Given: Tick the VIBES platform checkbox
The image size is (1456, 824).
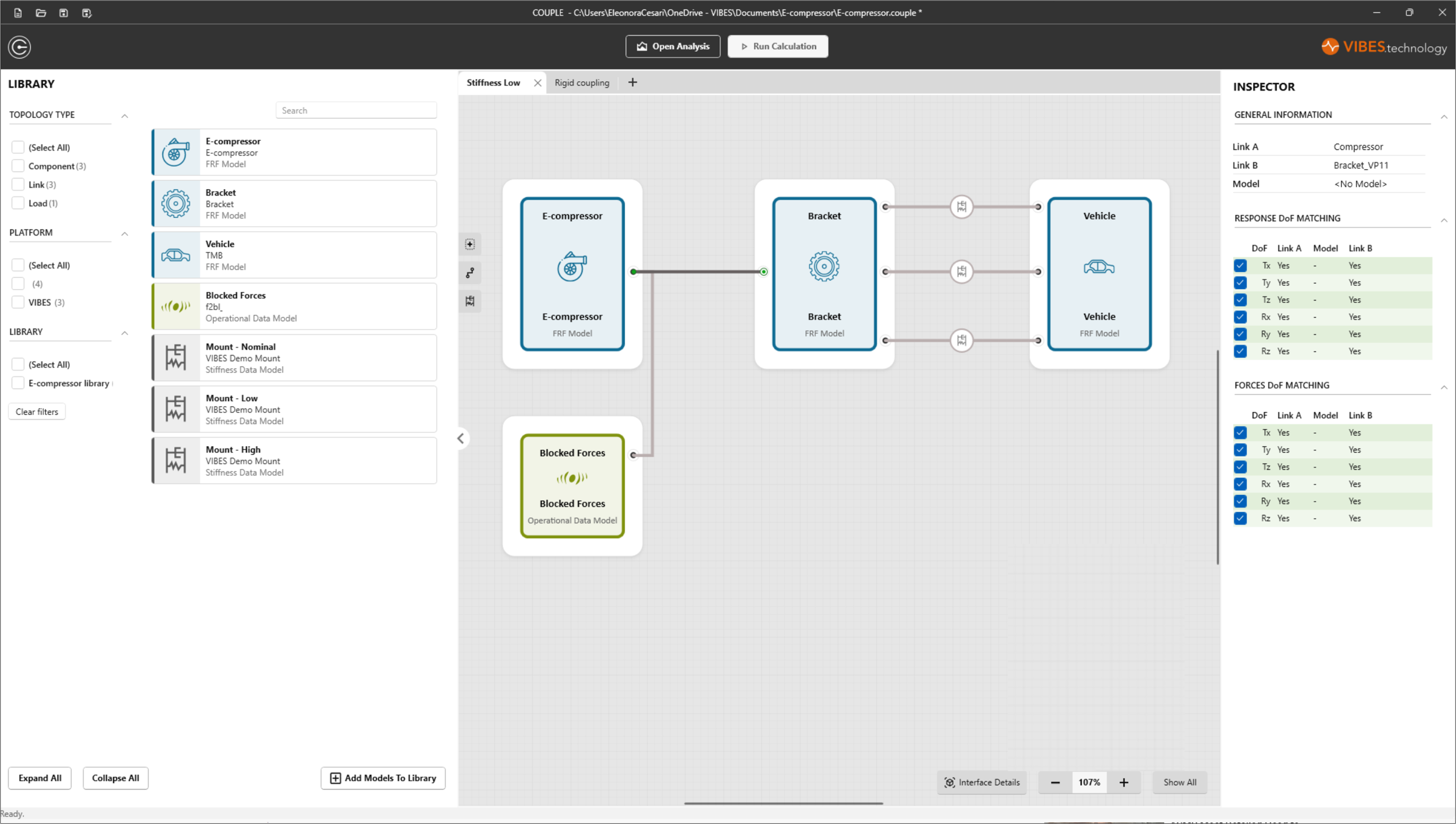Looking at the screenshot, I should point(18,302).
